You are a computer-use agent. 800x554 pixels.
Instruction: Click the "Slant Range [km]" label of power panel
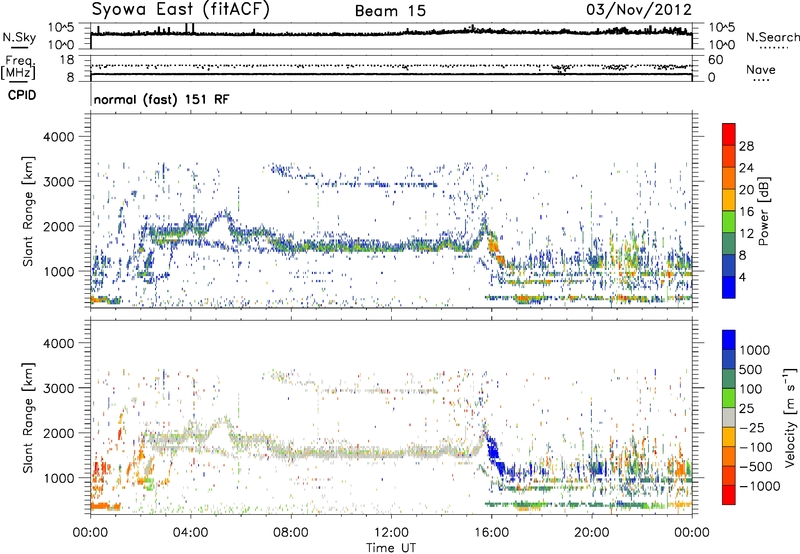(x=28, y=211)
